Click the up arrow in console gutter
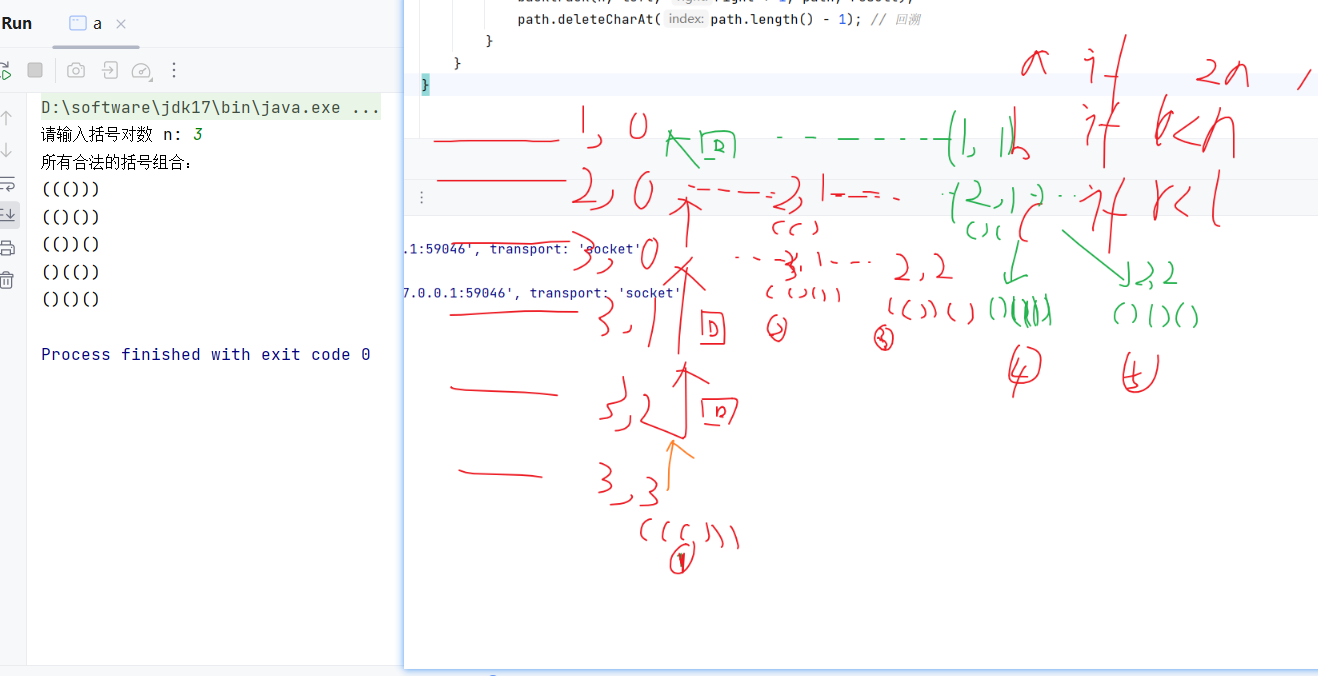Image resolution: width=1318 pixels, height=676 pixels. 6,118
